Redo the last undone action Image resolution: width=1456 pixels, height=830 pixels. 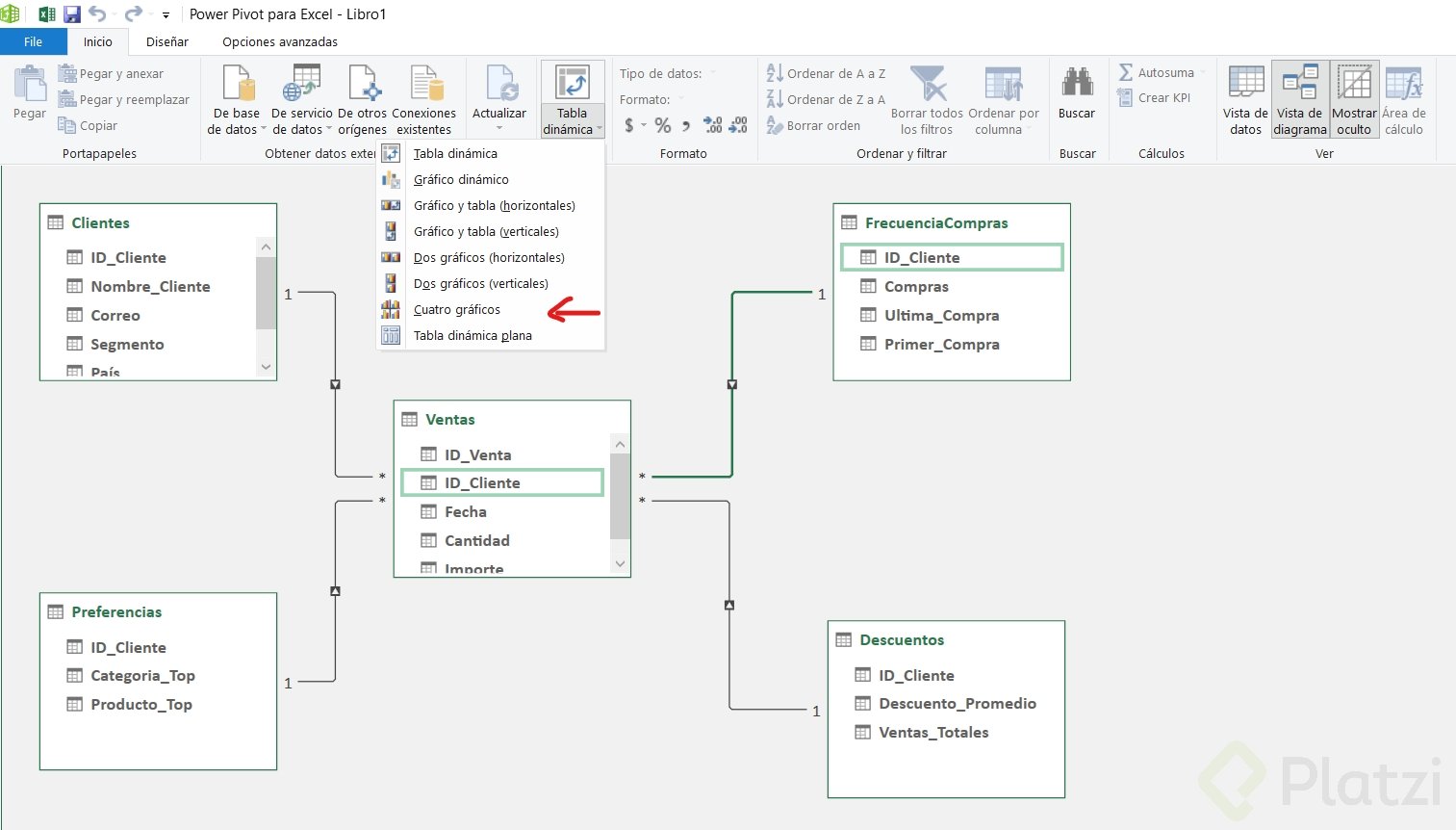pos(134,14)
